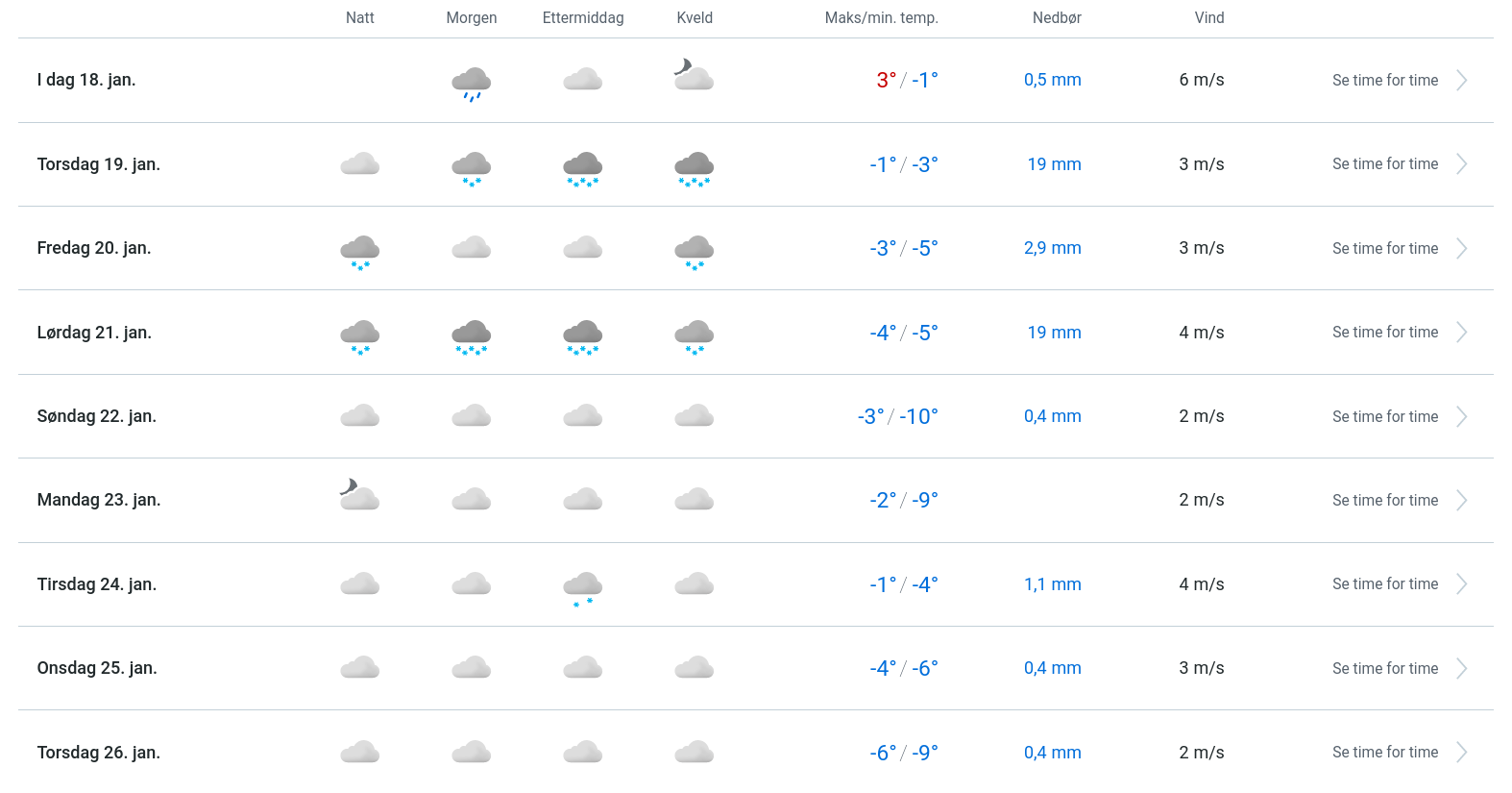Expand the chevron for Lørdag 21. jan.
The image size is (1512, 793).
[1461, 333]
